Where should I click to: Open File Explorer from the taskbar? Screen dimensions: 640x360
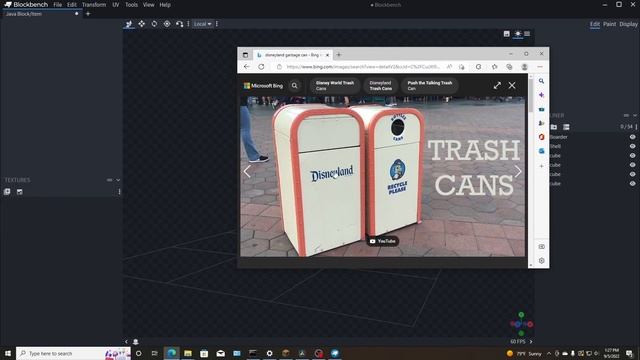pyautogui.click(x=188, y=353)
